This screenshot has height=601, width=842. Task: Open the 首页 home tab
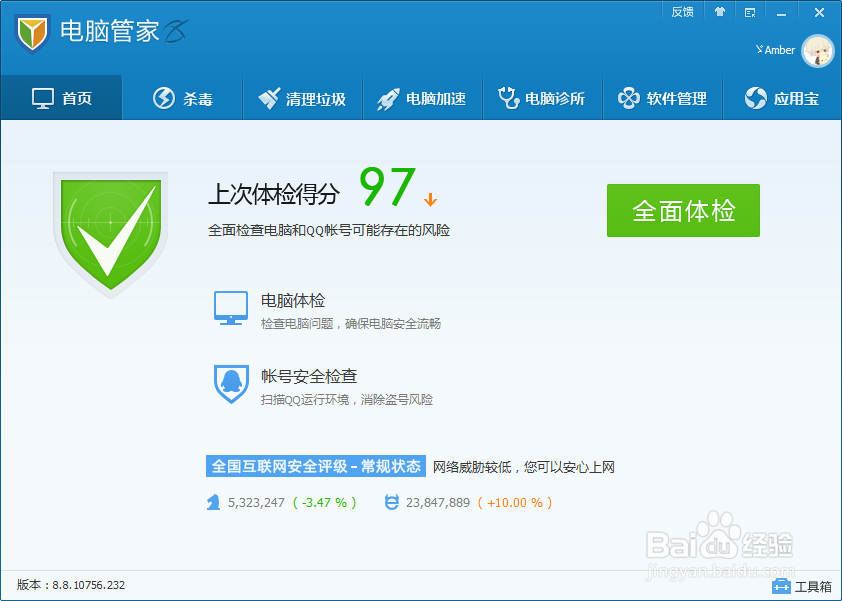[x=62, y=98]
